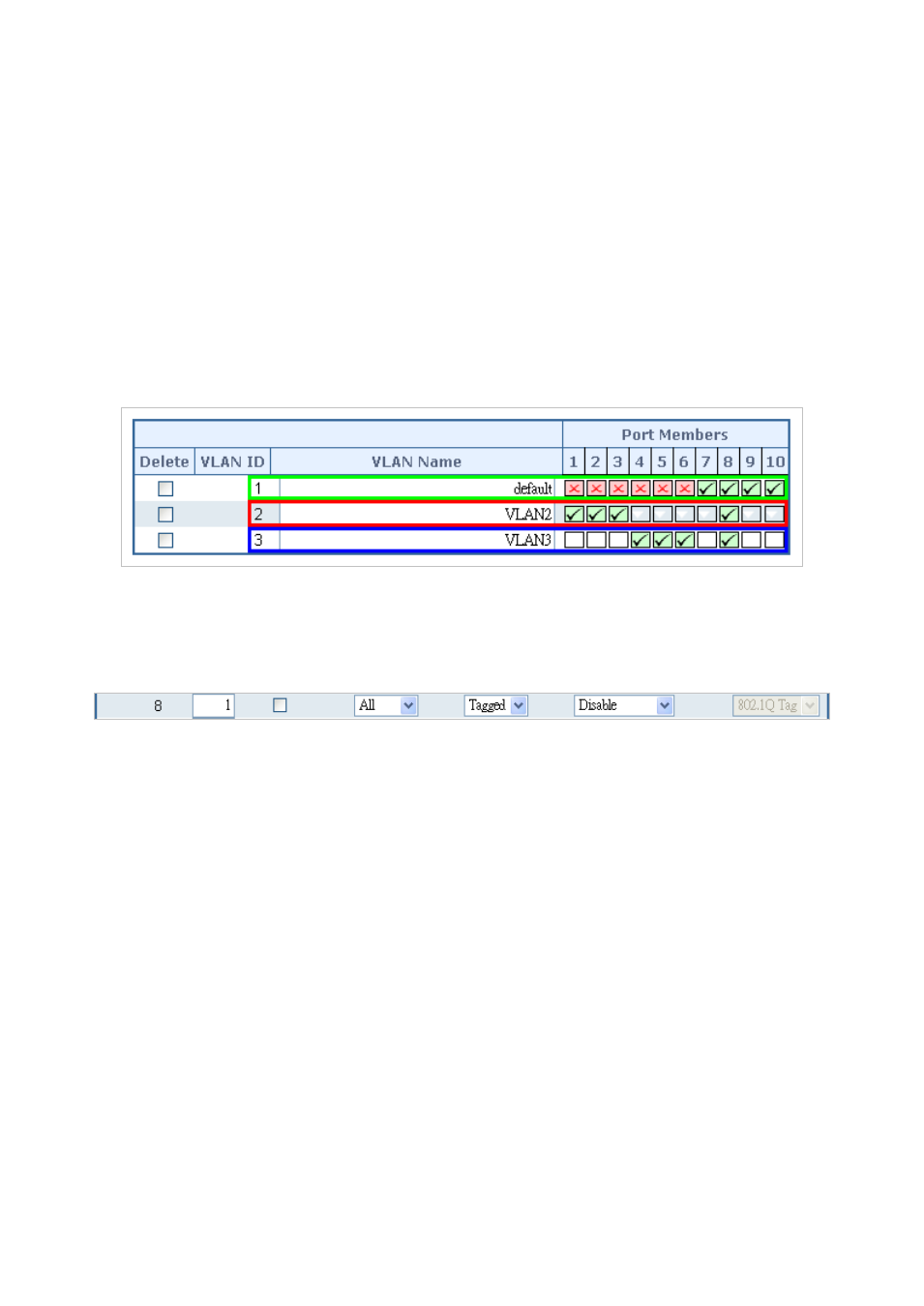Click the 'Port Members' header
This screenshot has height=1306, width=924.
(674, 434)
